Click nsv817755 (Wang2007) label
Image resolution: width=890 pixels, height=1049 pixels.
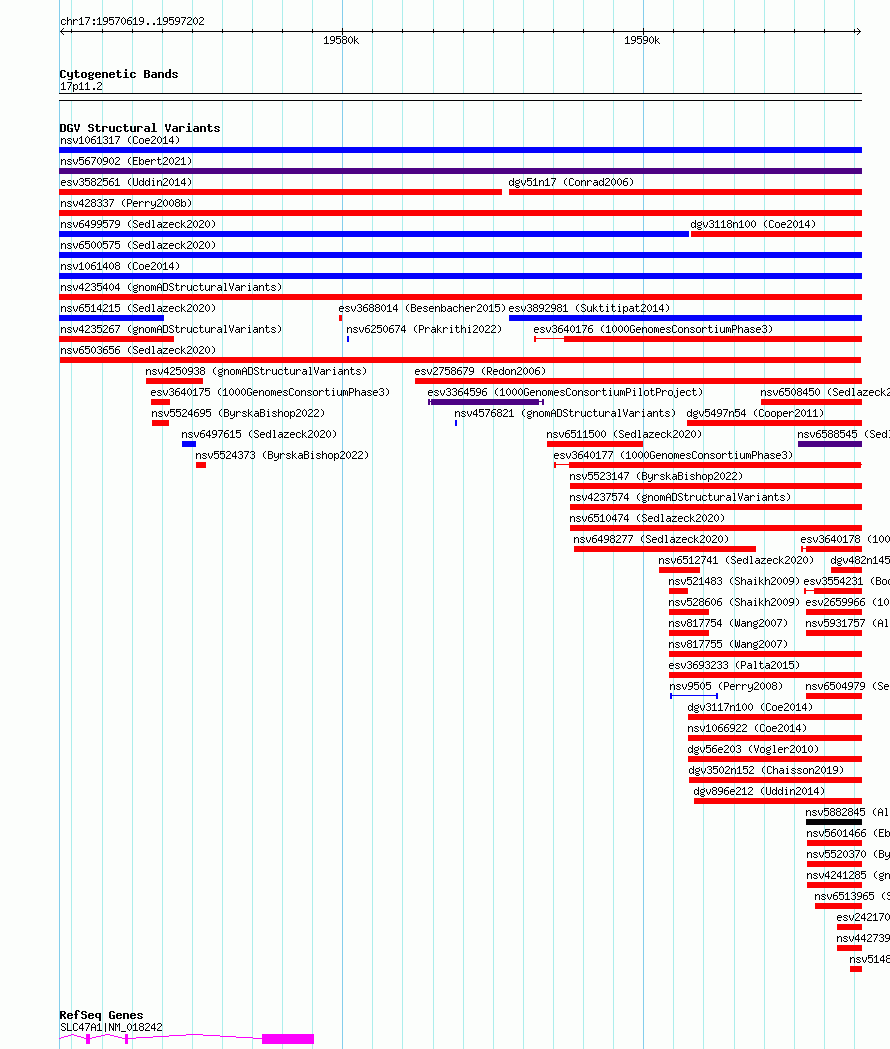[x=727, y=644]
